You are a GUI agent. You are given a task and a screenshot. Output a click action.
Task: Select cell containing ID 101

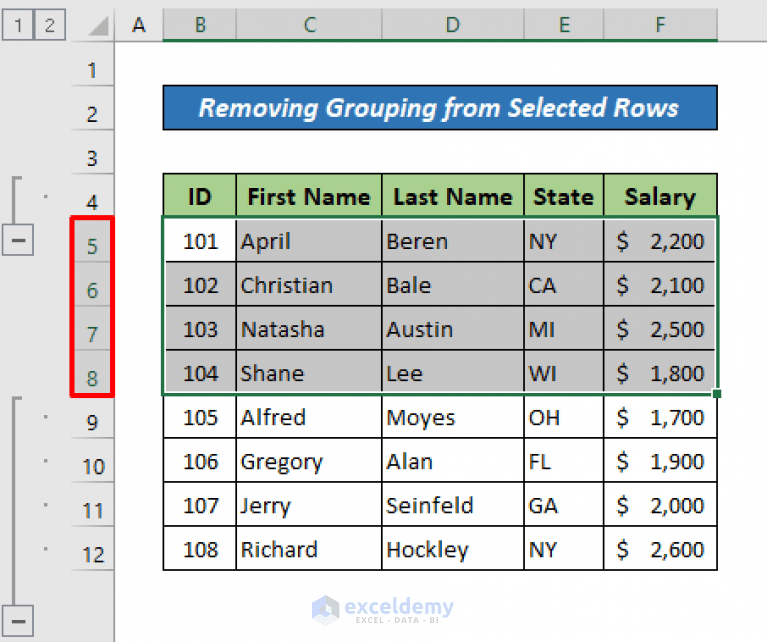pyautogui.click(x=200, y=240)
